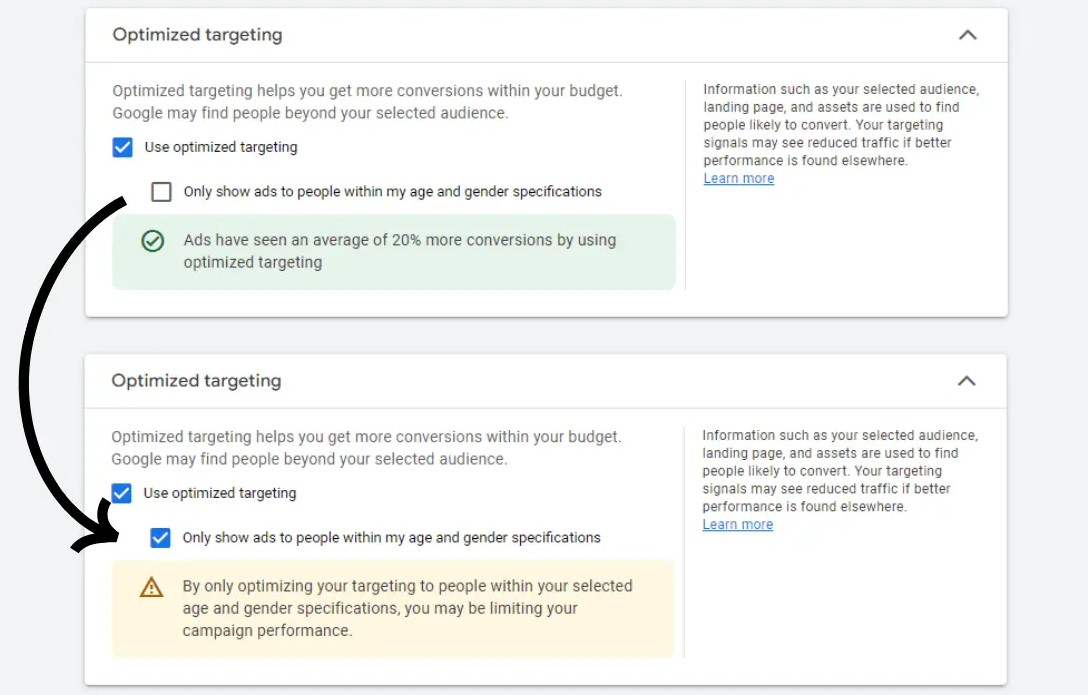Open the lower panel's "Learn more" link
The height and width of the screenshot is (695, 1088).
[x=737, y=525]
